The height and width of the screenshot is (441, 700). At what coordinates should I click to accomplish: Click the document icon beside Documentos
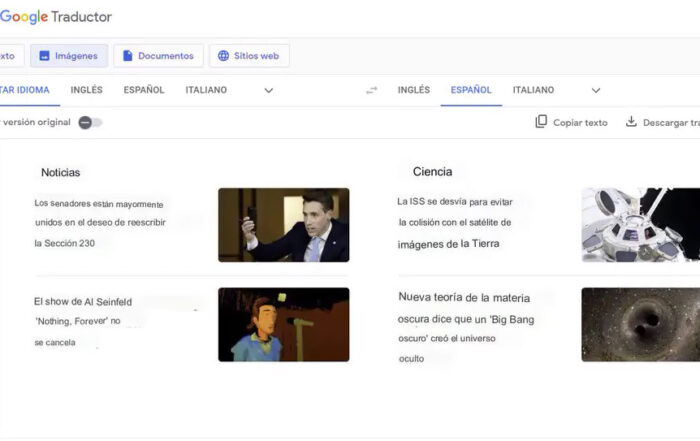click(x=128, y=56)
